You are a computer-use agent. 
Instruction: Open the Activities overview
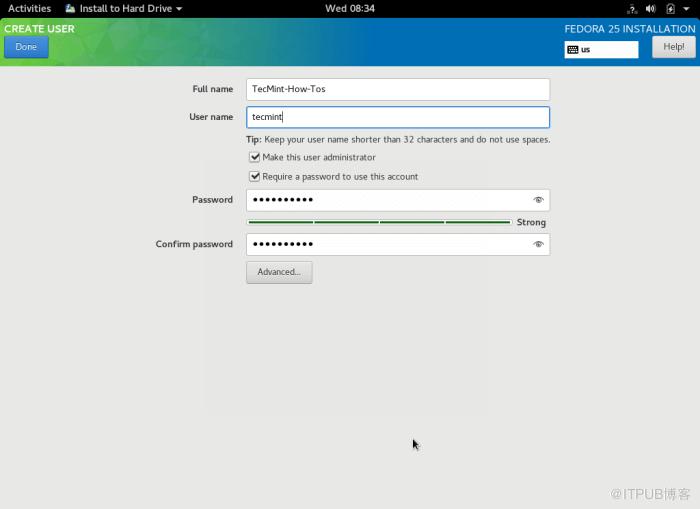[29, 8]
